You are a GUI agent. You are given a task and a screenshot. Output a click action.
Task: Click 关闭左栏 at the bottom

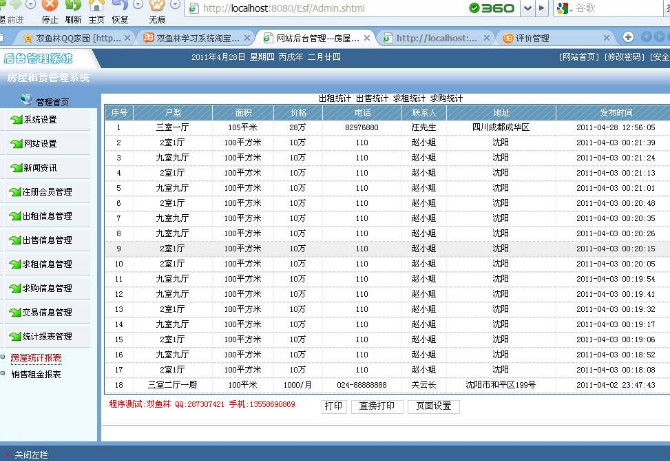coord(31,455)
